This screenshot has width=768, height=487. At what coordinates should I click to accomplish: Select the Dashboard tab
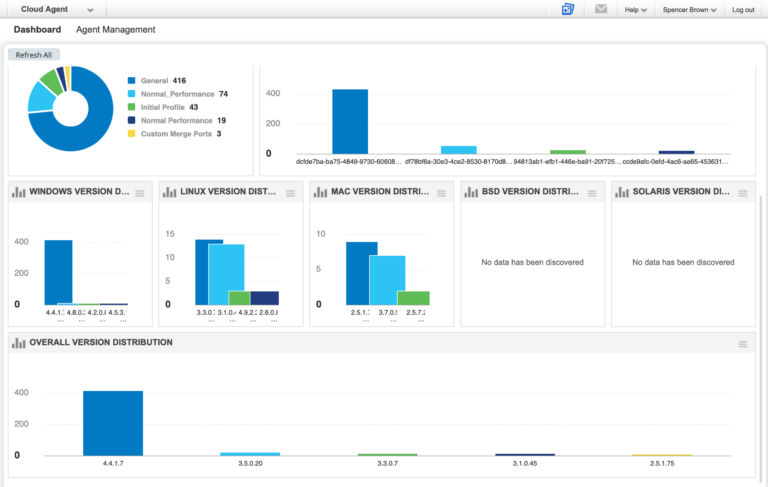(x=37, y=30)
